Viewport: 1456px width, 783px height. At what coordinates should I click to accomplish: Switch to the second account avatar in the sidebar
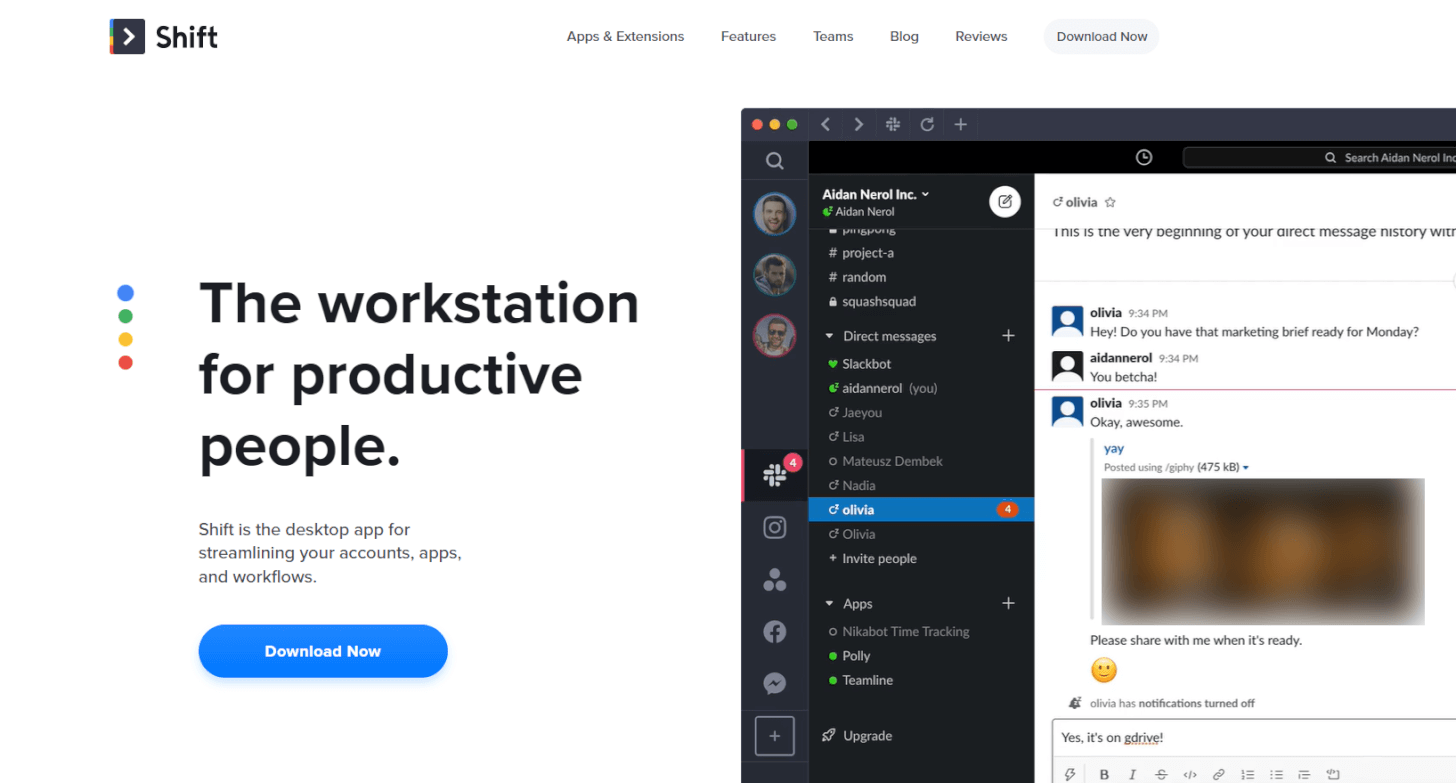775,274
